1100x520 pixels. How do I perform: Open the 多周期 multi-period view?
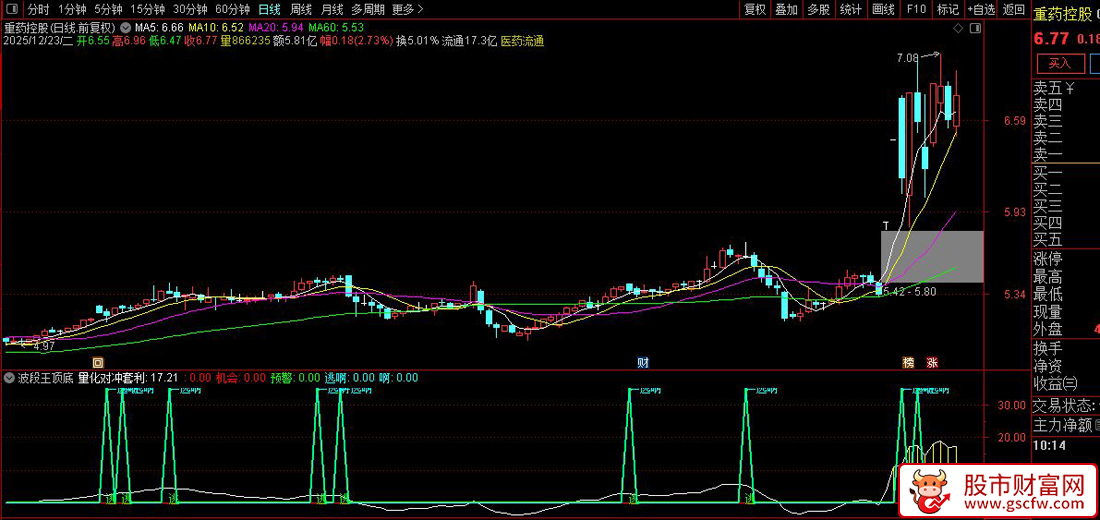368,9
